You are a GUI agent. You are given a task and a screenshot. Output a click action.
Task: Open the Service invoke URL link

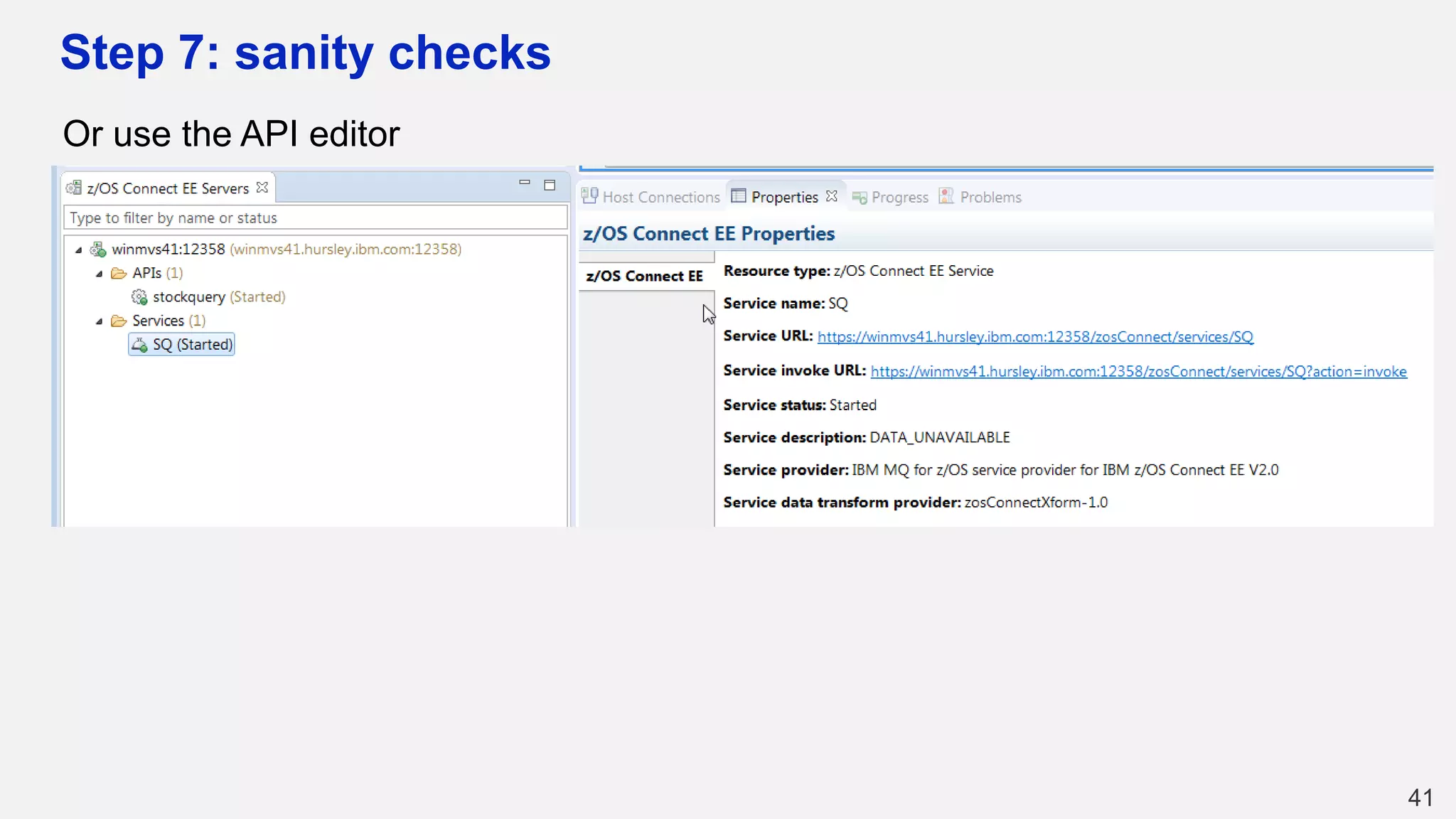[x=1138, y=372]
